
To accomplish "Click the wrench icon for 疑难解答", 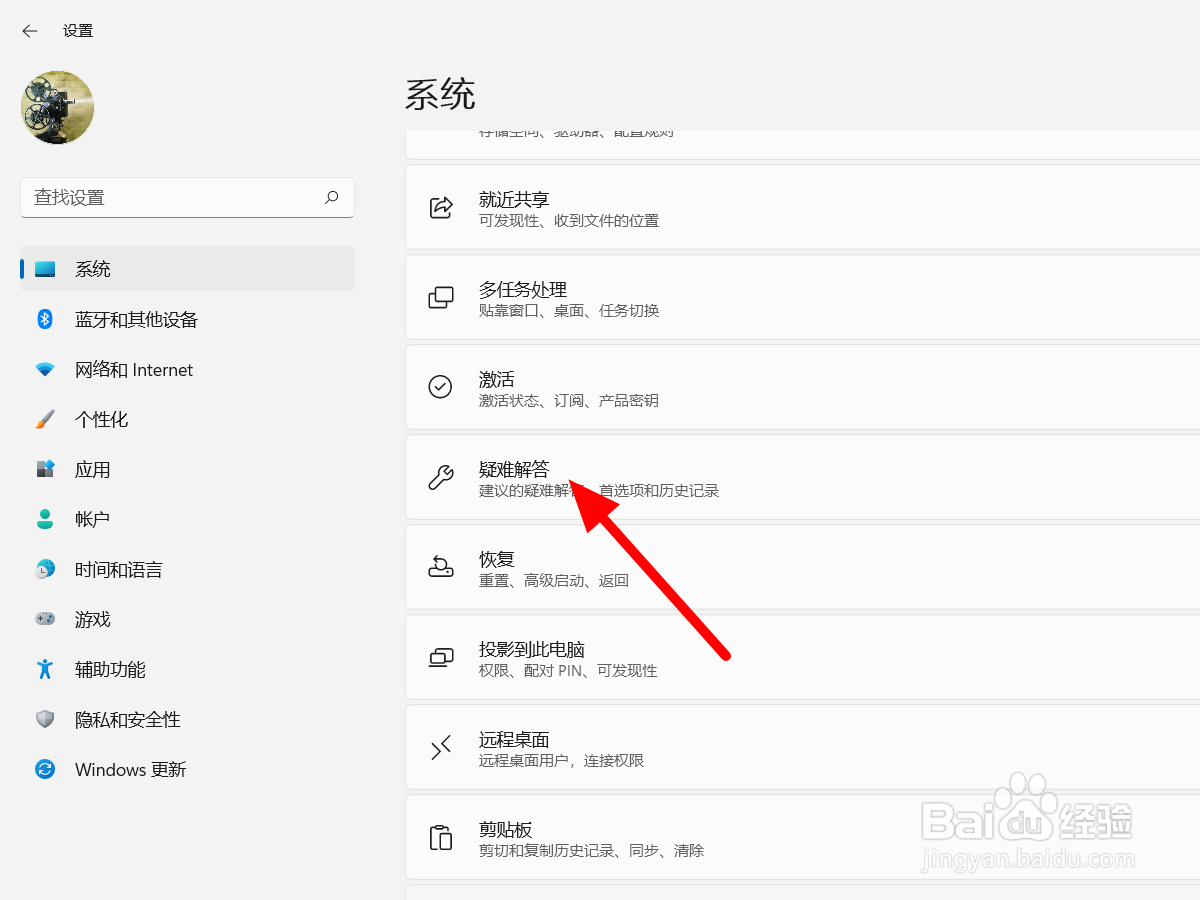I will point(440,477).
